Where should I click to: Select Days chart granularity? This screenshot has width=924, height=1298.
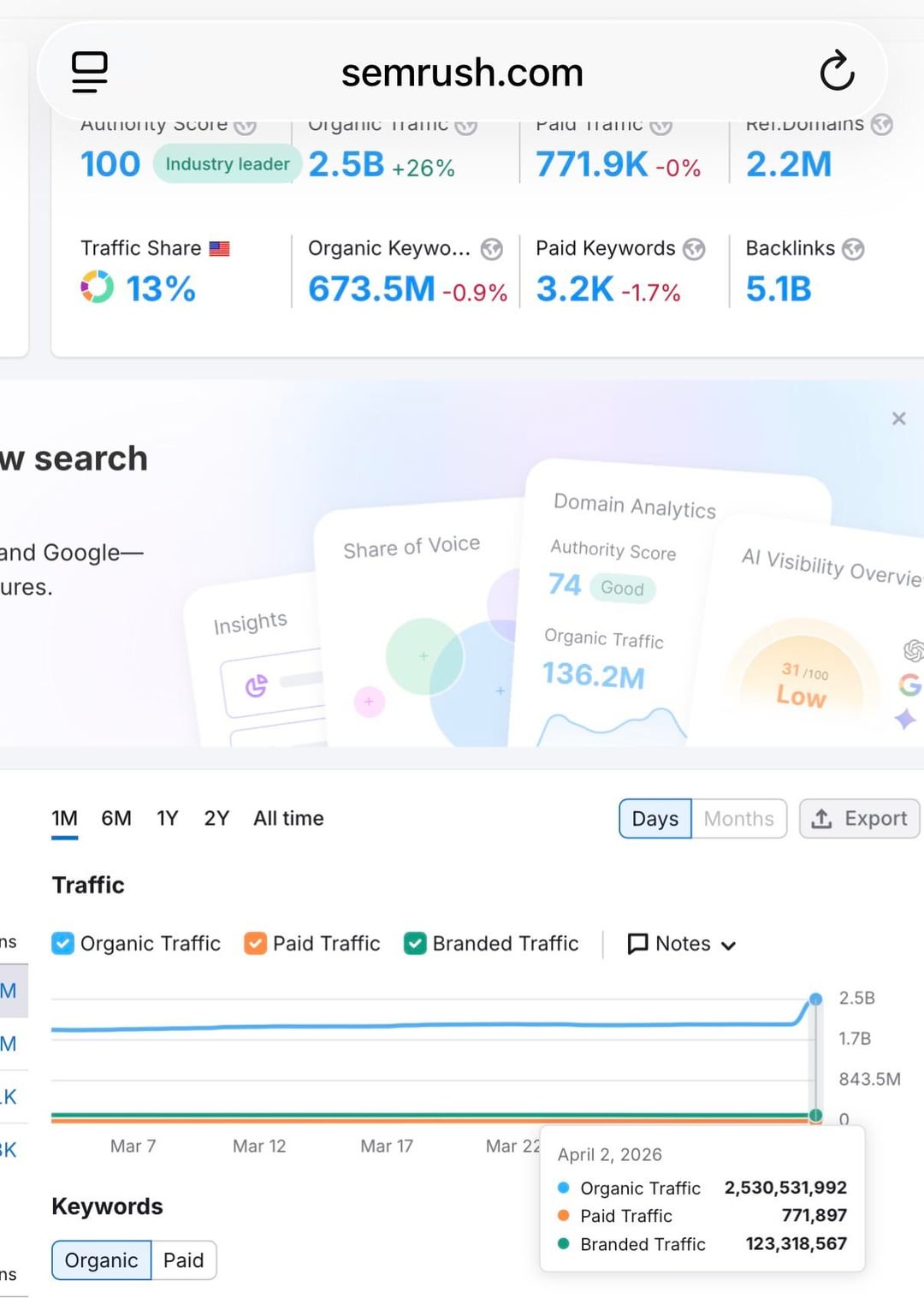pos(654,819)
